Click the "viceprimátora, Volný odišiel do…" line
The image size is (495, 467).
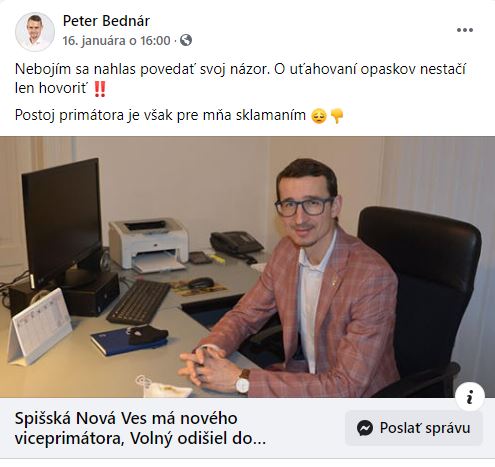click(140, 438)
